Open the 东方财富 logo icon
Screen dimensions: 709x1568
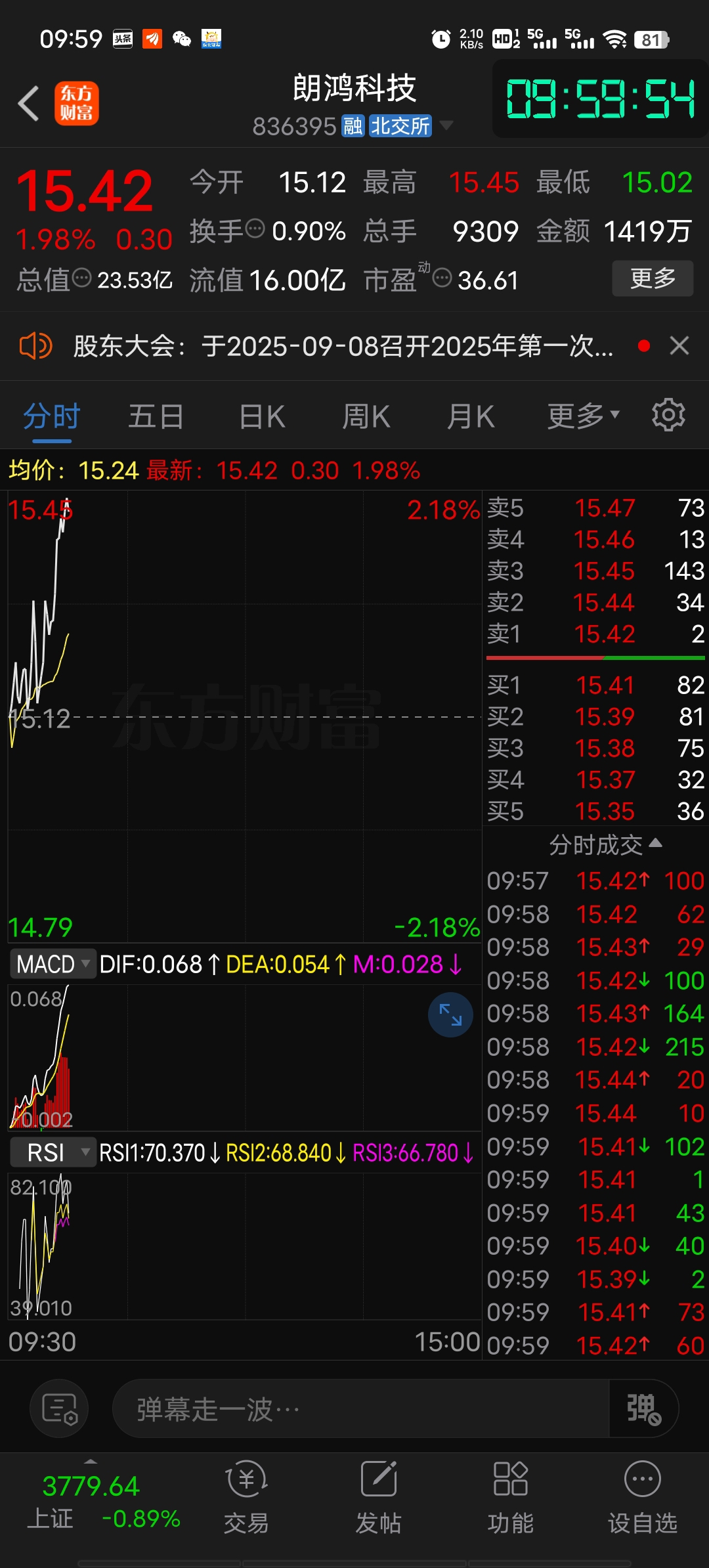[x=77, y=103]
